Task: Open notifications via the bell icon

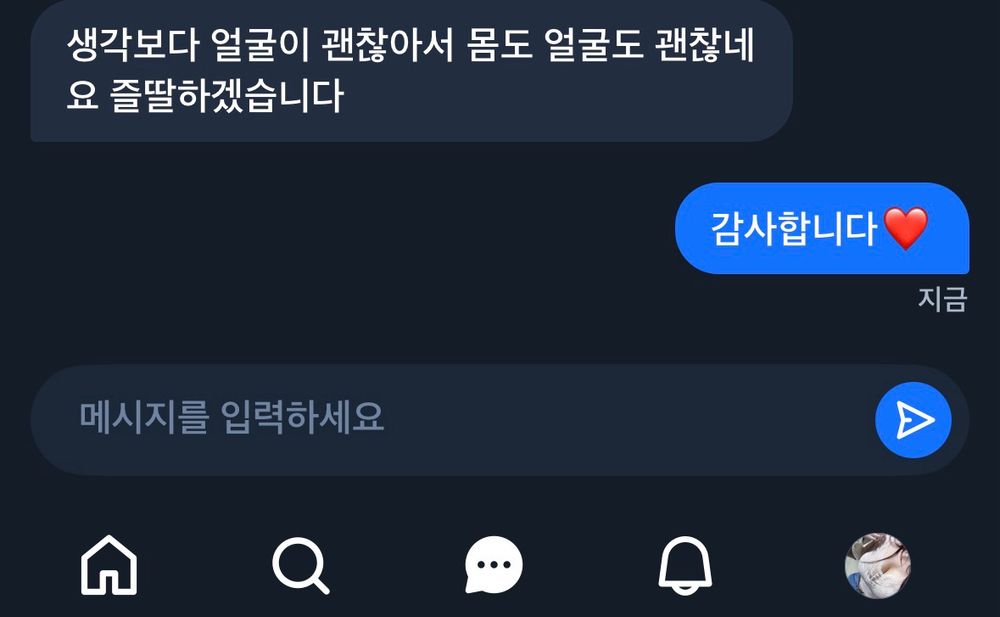Action: point(685,565)
